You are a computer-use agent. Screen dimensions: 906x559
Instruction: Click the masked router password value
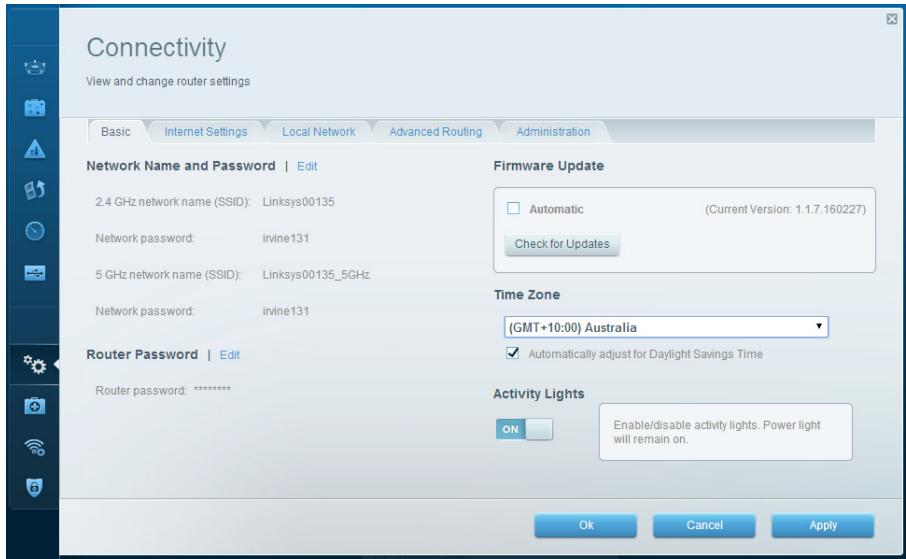[212, 389]
